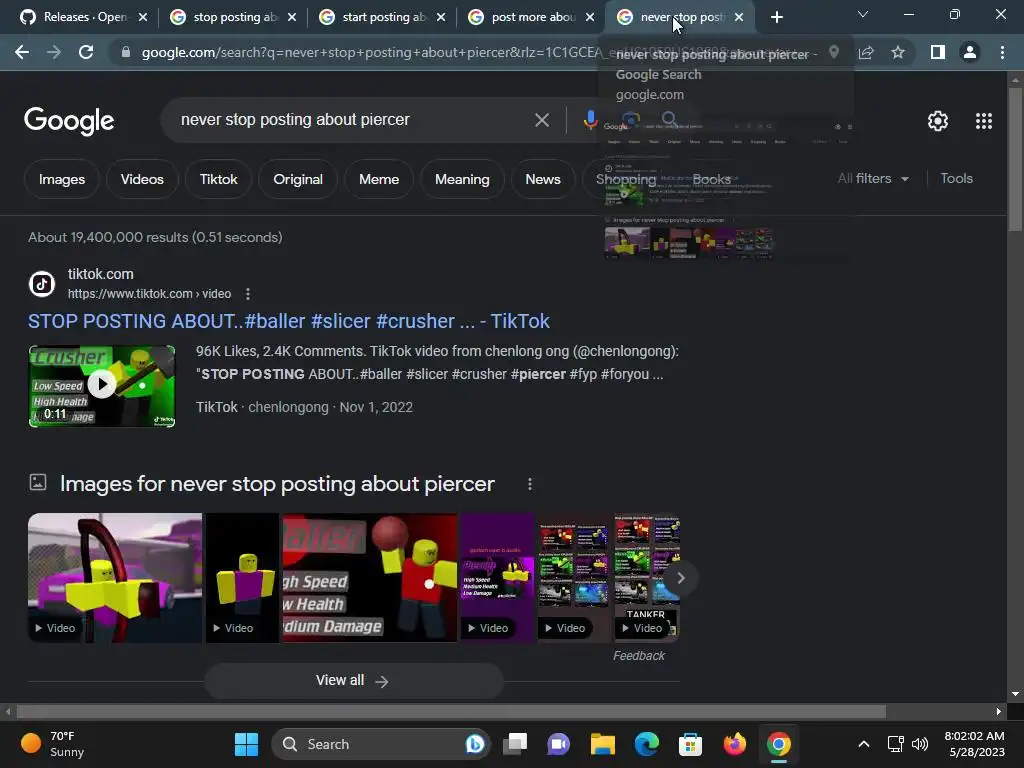Open Microsoft Store from the taskbar
Screen dimensions: 1024x768
[690, 744]
